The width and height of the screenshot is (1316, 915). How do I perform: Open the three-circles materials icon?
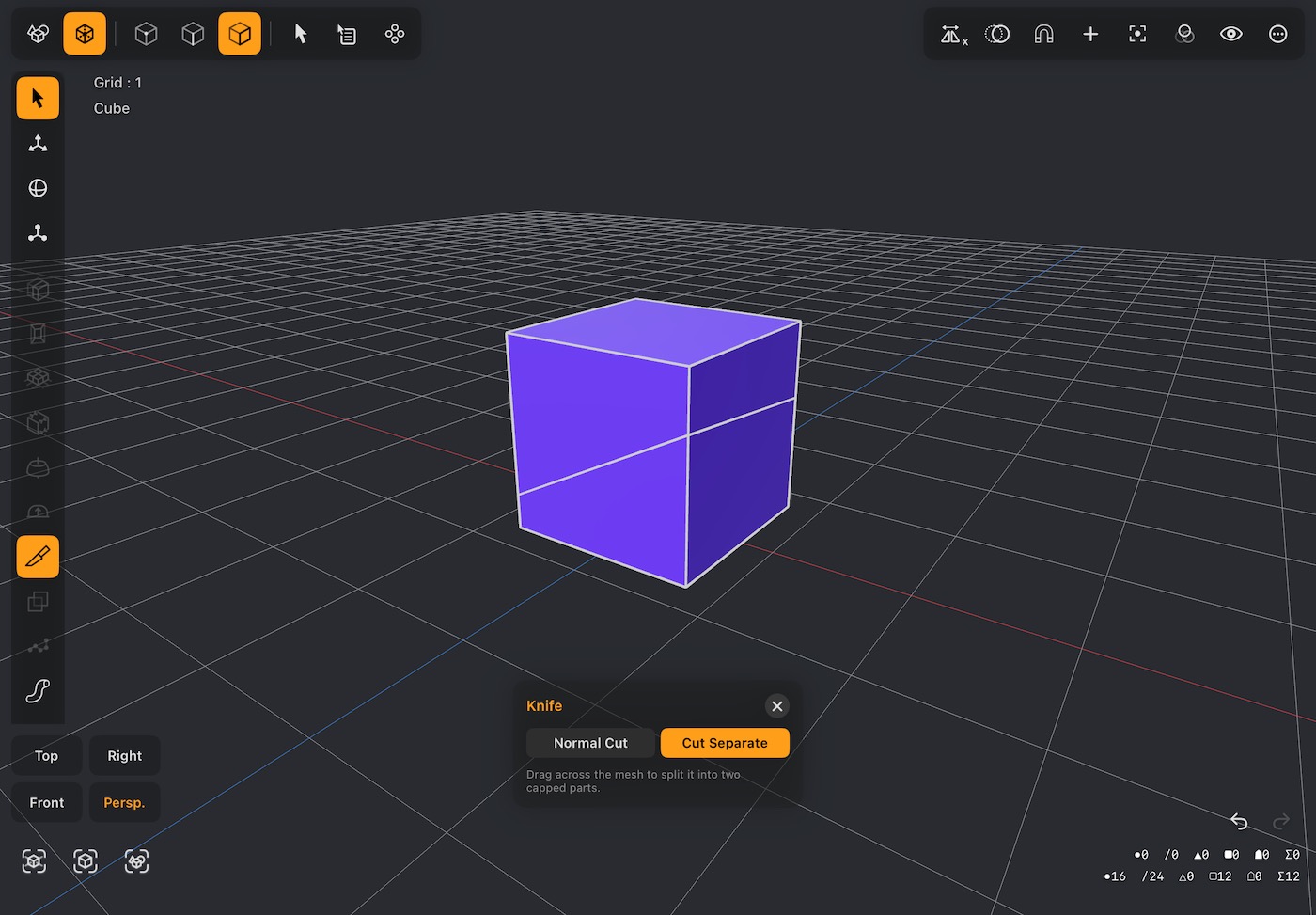click(x=1184, y=34)
